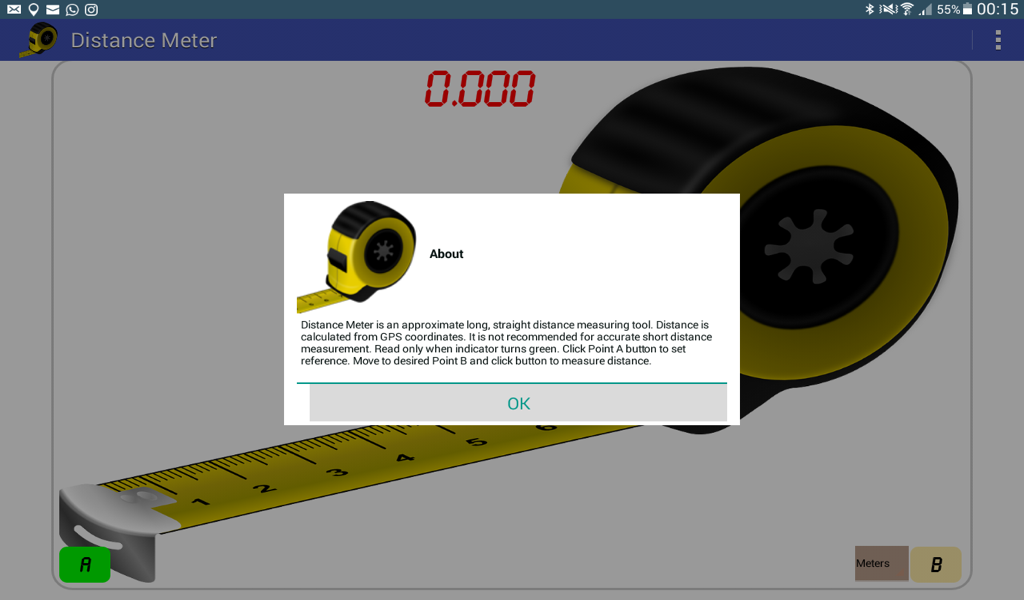Click the Instagram notification icon
This screenshot has height=600, width=1024.
tap(91, 10)
